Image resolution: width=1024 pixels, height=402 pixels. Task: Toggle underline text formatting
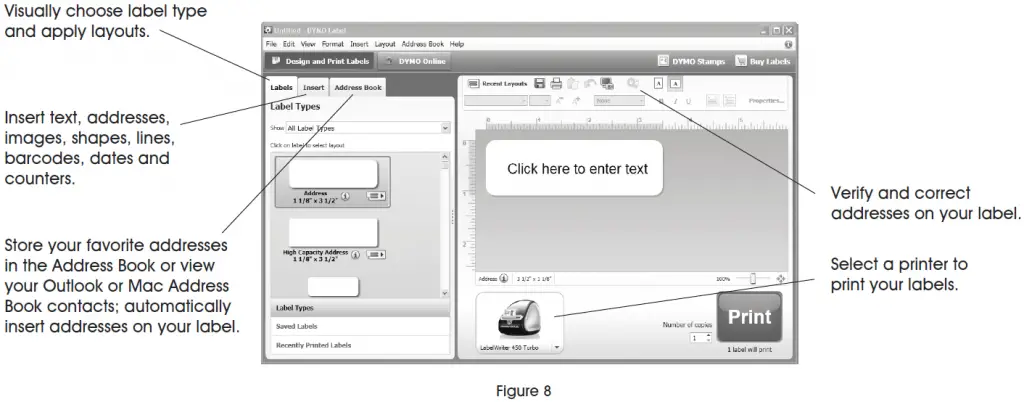(688, 101)
